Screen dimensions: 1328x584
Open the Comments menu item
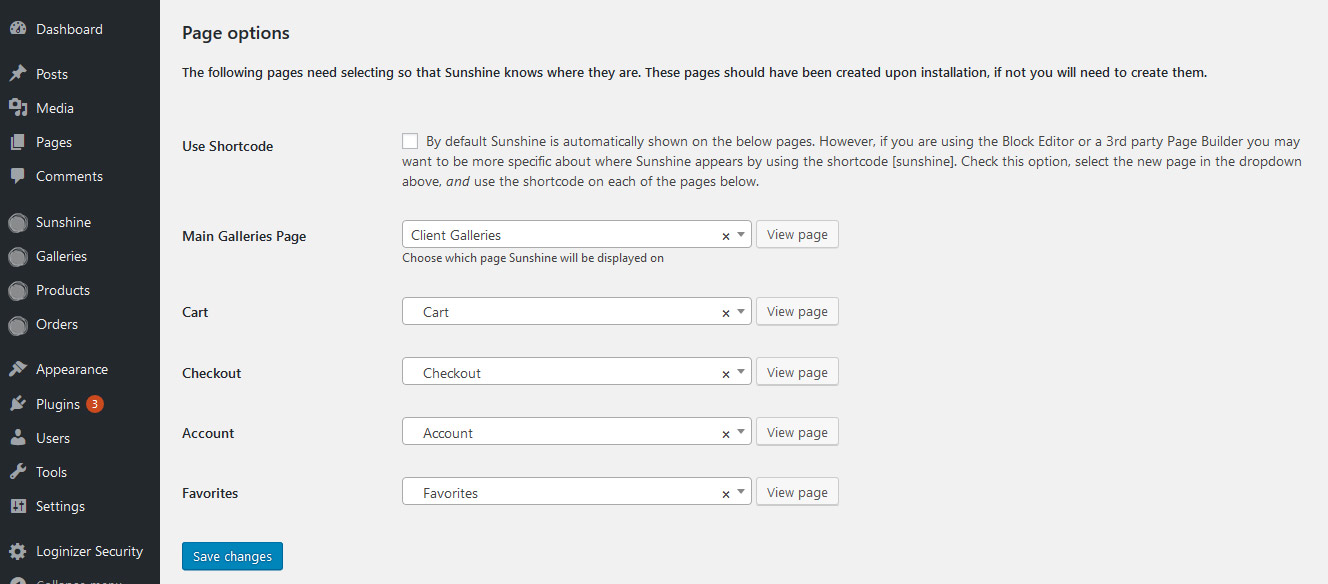click(x=69, y=176)
